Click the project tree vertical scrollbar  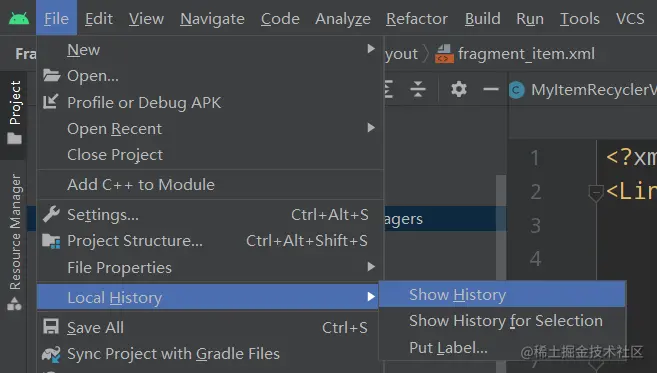pyautogui.click(x=501, y=228)
